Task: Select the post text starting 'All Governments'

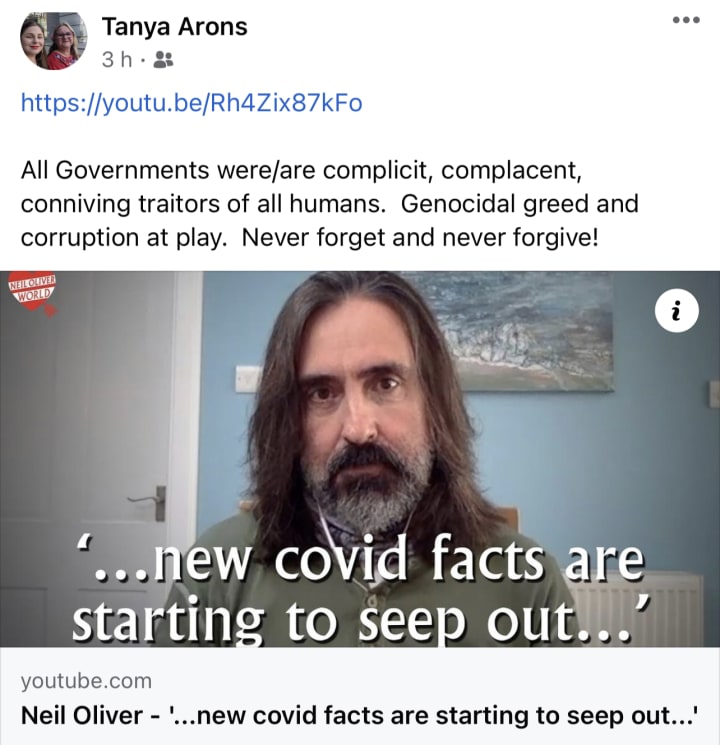Action: point(329,203)
